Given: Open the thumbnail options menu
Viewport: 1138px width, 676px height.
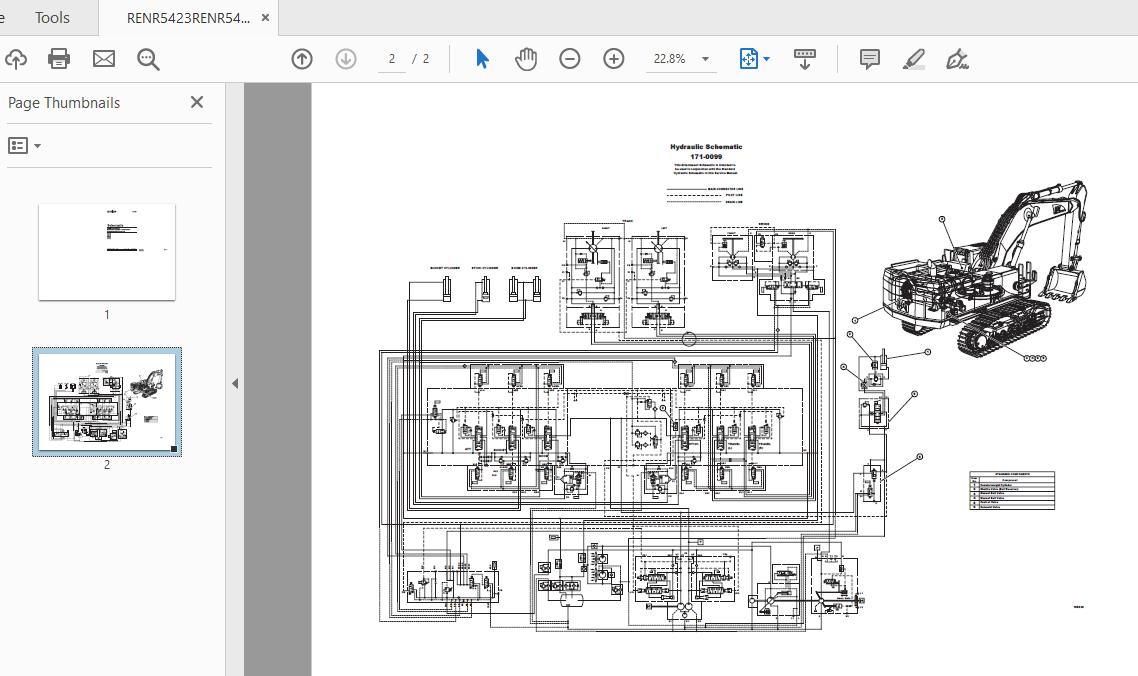Looking at the screenshot, I should pos(24,145).
